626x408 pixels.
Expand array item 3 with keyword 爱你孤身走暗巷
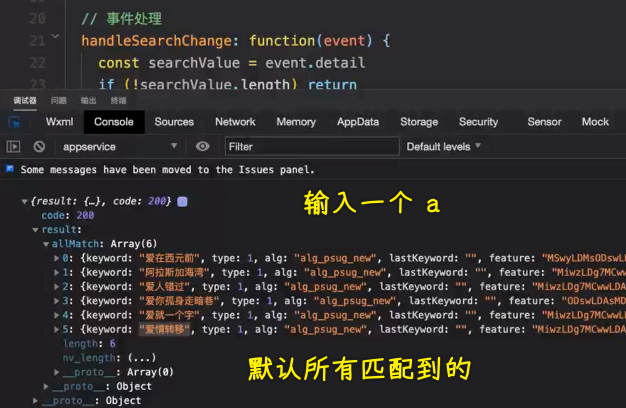click(57, 301)
